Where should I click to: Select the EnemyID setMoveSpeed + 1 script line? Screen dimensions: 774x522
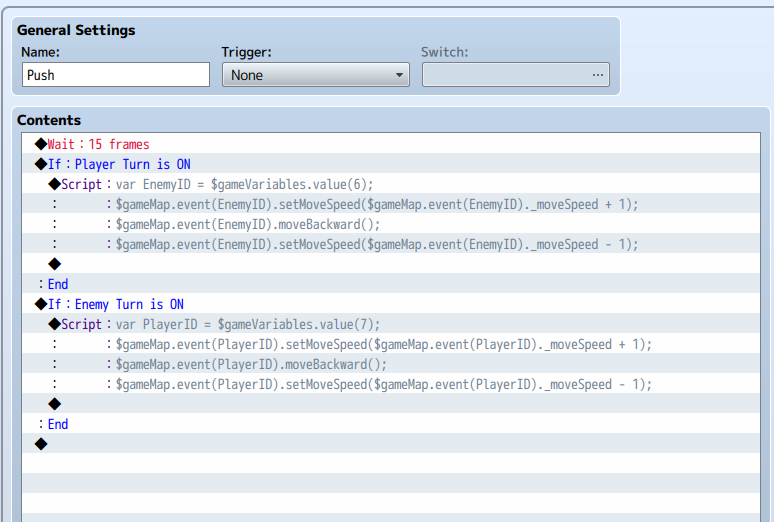click(391, 204)
